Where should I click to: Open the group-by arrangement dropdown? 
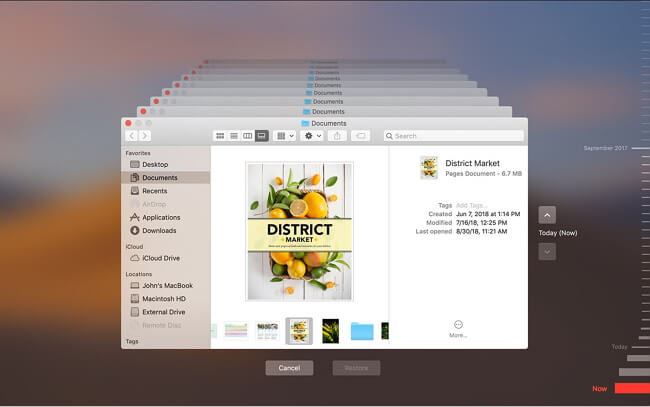click(x=285, y=135)
